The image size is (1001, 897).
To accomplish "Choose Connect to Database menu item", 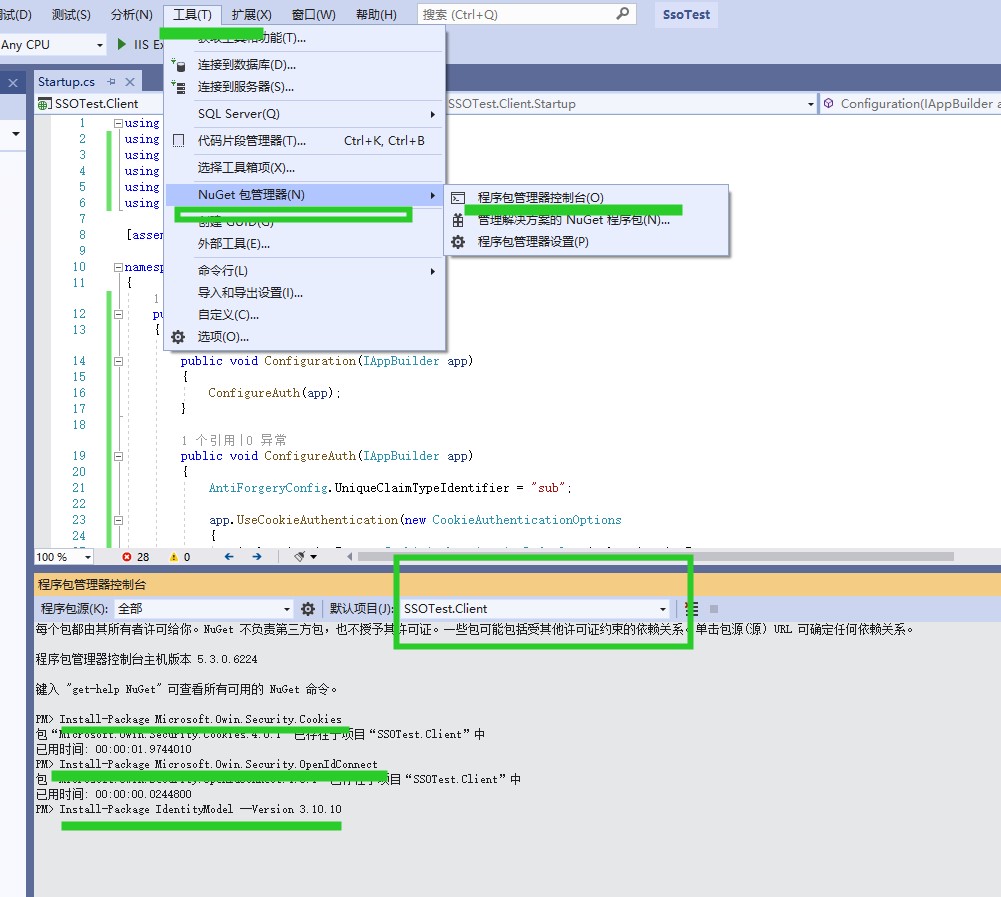I will pyautogui.click(x=246, y=65).
